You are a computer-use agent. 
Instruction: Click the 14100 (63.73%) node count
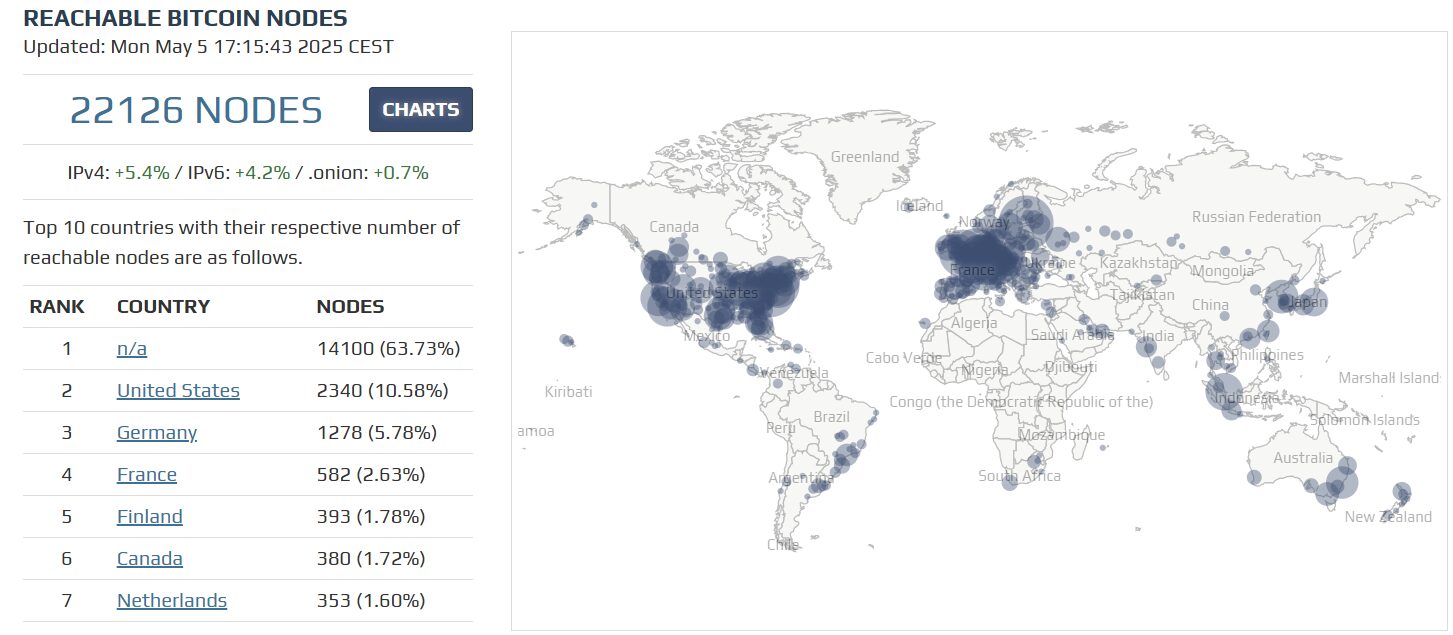click(x=388, y=349)
